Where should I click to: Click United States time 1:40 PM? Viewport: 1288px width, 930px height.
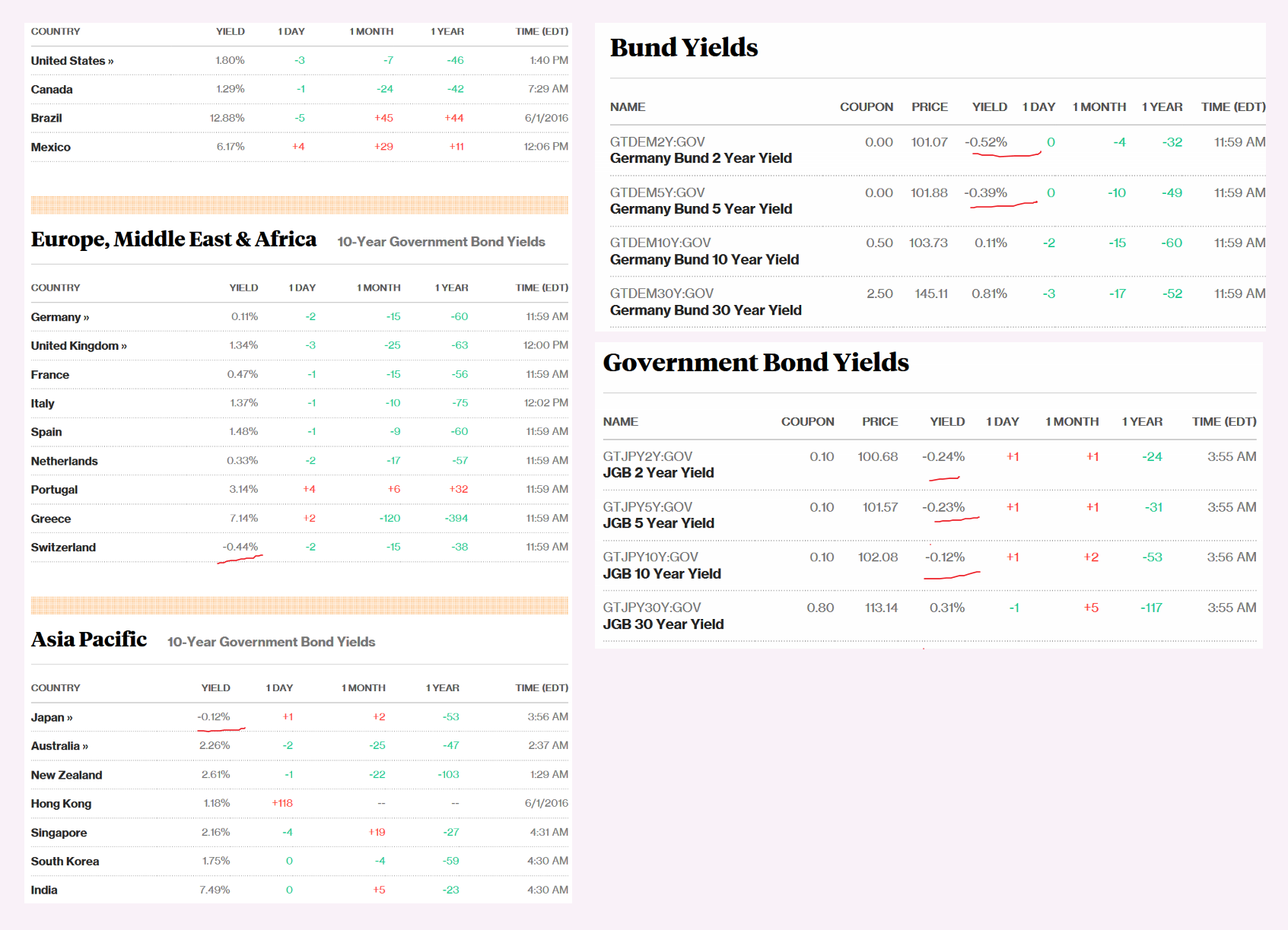(x=549, y=60)
